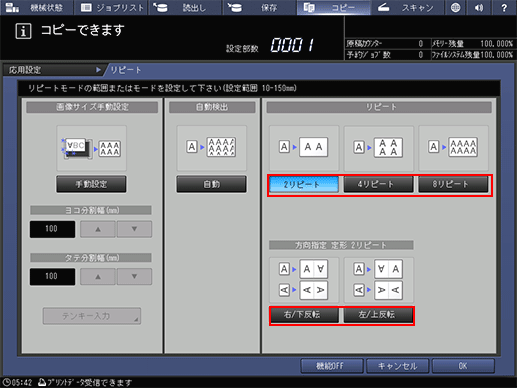Screen dimensions: 517x388
Task: Click the left/top reverse illustration
Action: point(379,279)
